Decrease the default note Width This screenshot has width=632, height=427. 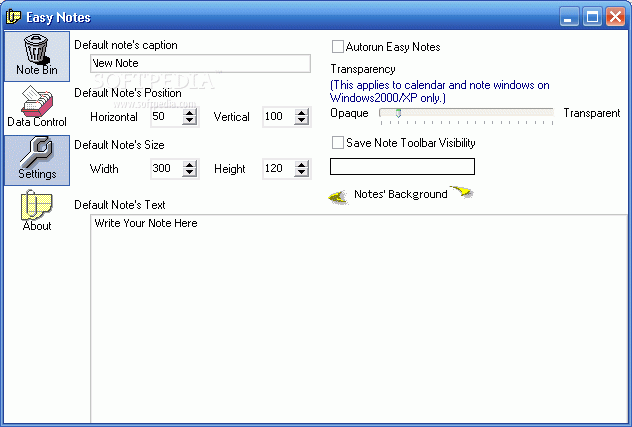pos(189,173)
